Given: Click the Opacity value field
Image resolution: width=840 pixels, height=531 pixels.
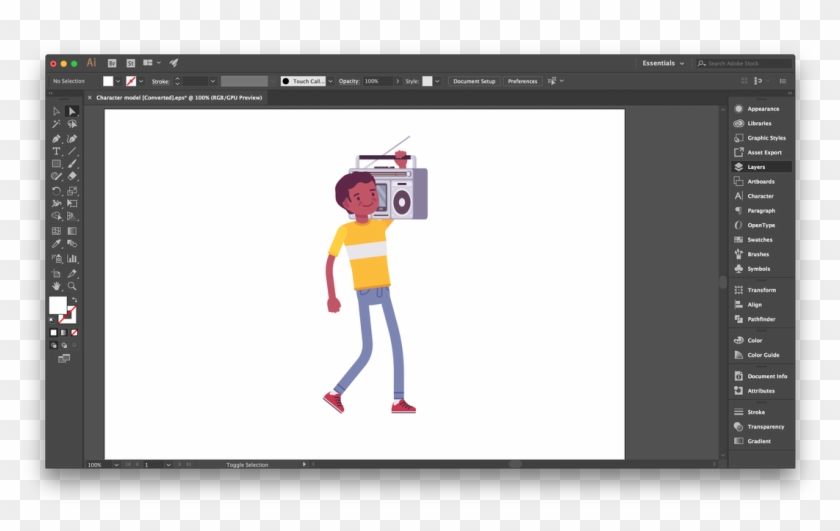Looking at the screenshot, I should [x=377, y=81].
